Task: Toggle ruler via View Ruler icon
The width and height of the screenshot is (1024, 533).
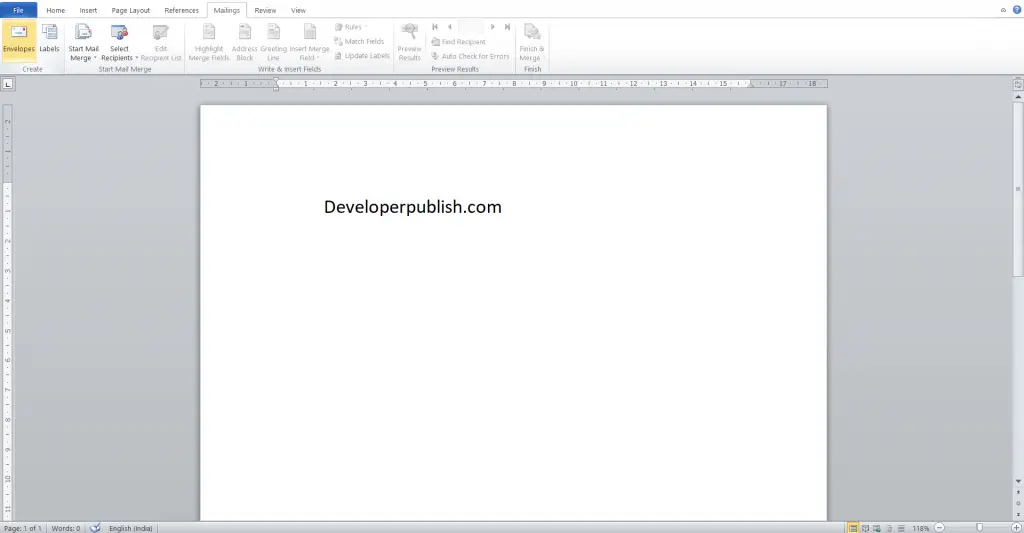Action: (x=1017, y=84)
